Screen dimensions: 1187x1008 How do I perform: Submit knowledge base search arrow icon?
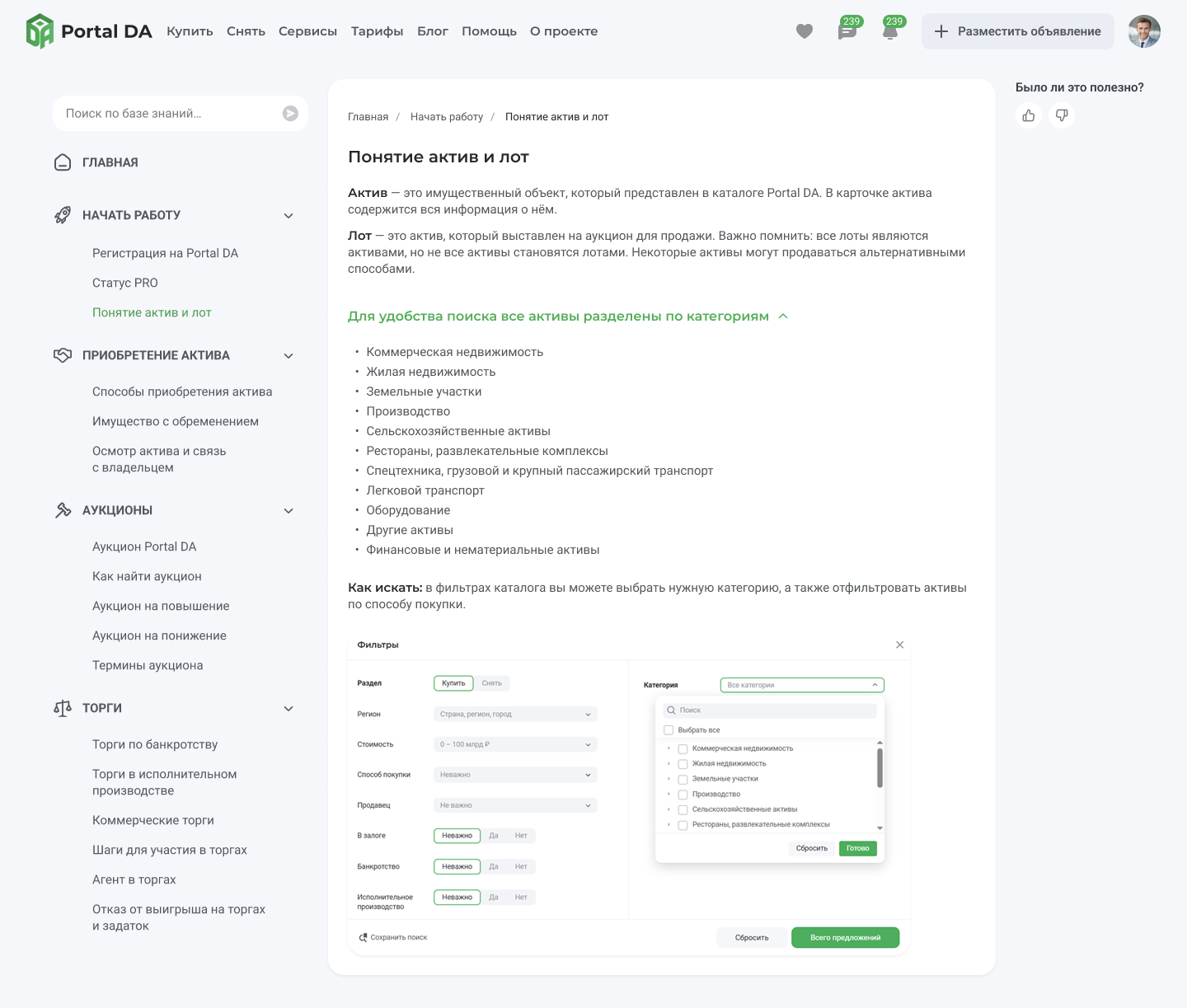pos(290,114)
